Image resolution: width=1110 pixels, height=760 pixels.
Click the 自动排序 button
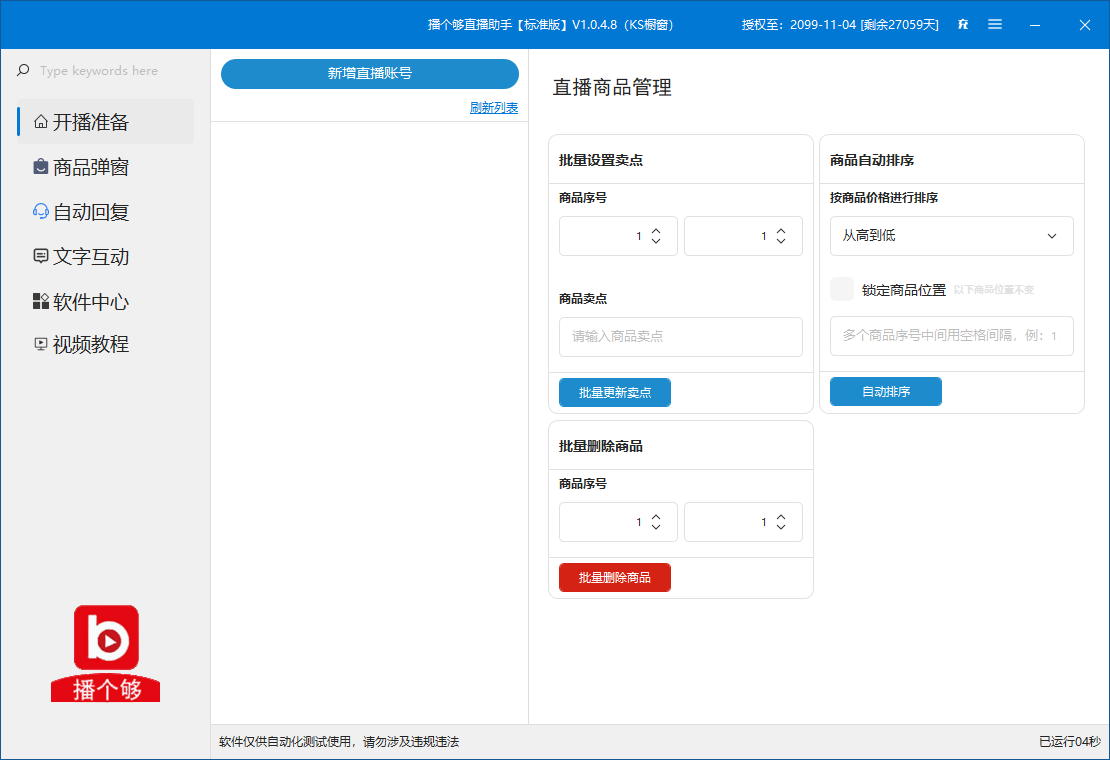click(x=885, y=392)
